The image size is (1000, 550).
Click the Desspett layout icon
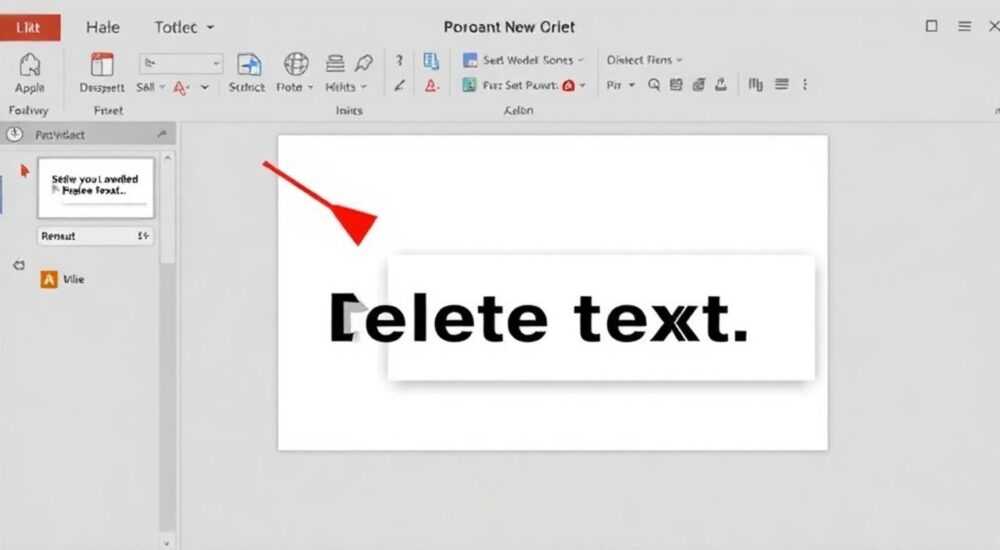click(102, 65)
